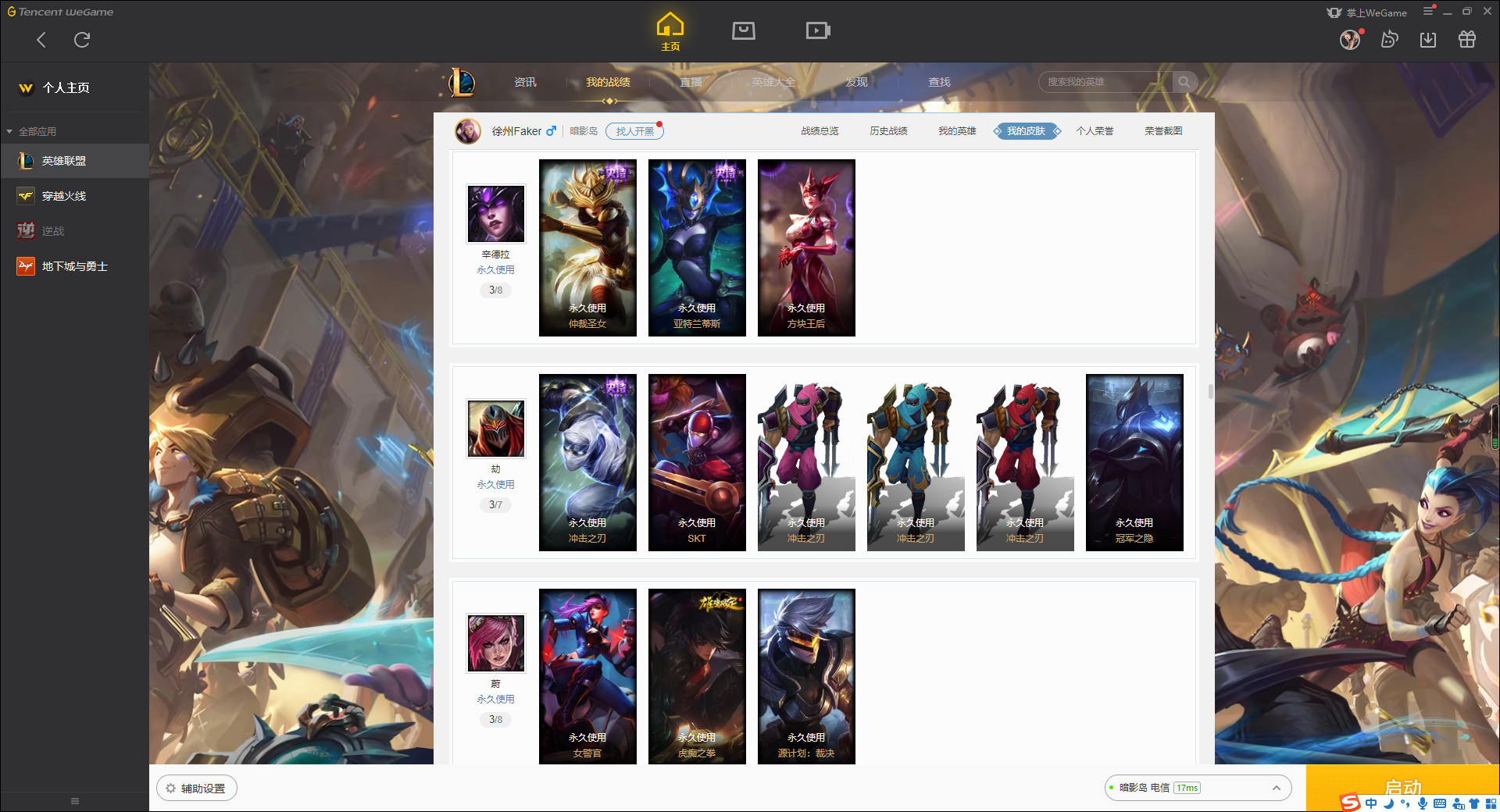The height and width of the screenshot is (812, 1500).
Task: Open the 源计划：裁决 skin card
Action: pyautogui.click(x=806, y=676)
